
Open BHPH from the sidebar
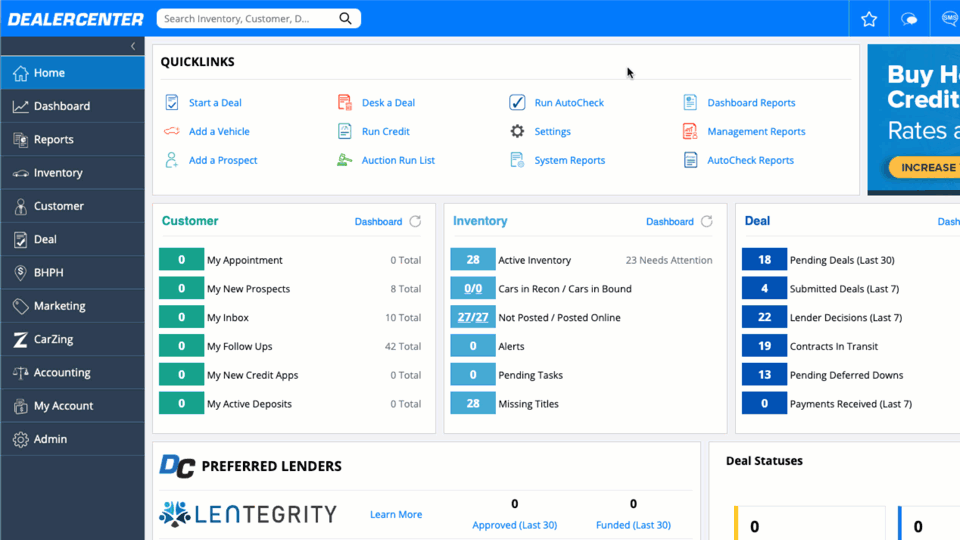tap(73, 272)
